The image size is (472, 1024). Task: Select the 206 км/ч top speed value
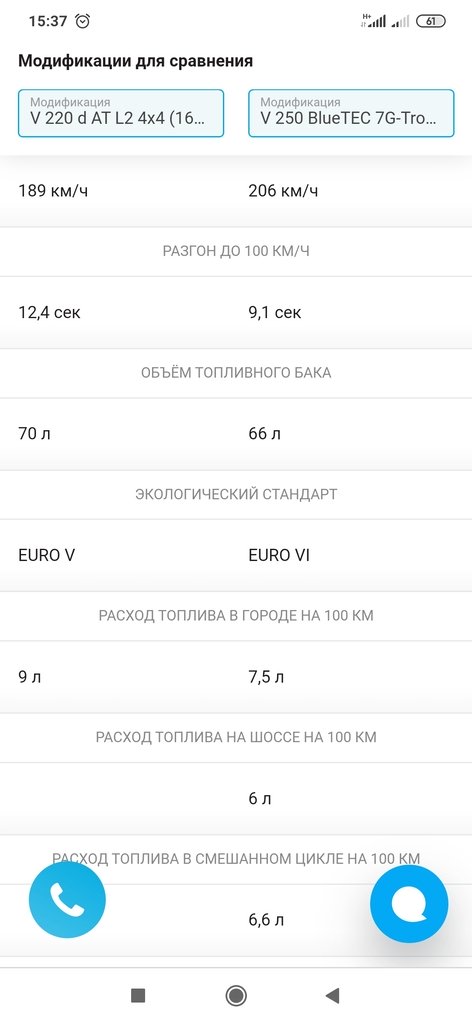pyautogui.click(x=283, y=191)
